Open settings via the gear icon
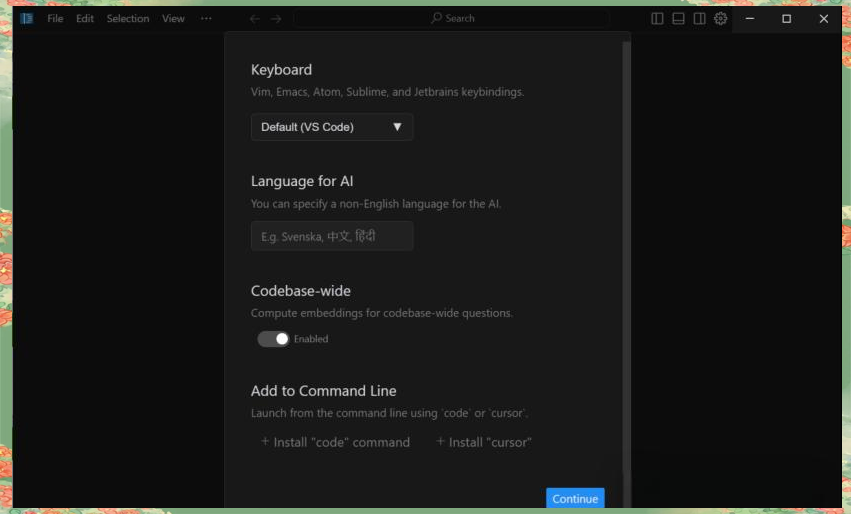Viewport: 851px width, 514px height. [x=720, y=18]
